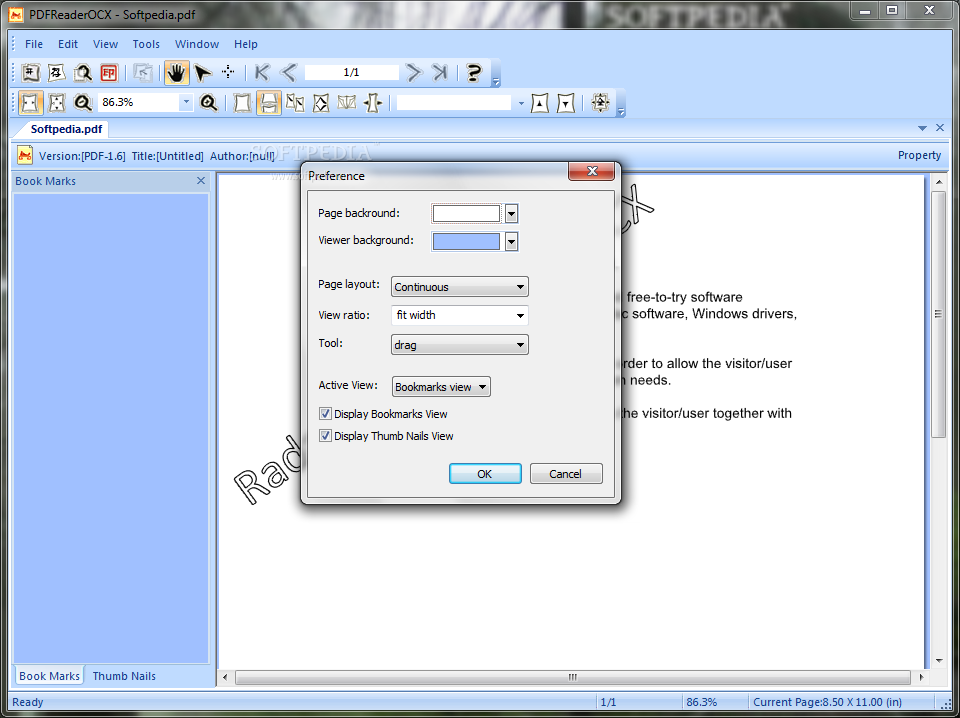The image size is (960, 718).
Task: Uncheck Display Bookmarks View
Action: pyautogui.click(x=325, y=414)
